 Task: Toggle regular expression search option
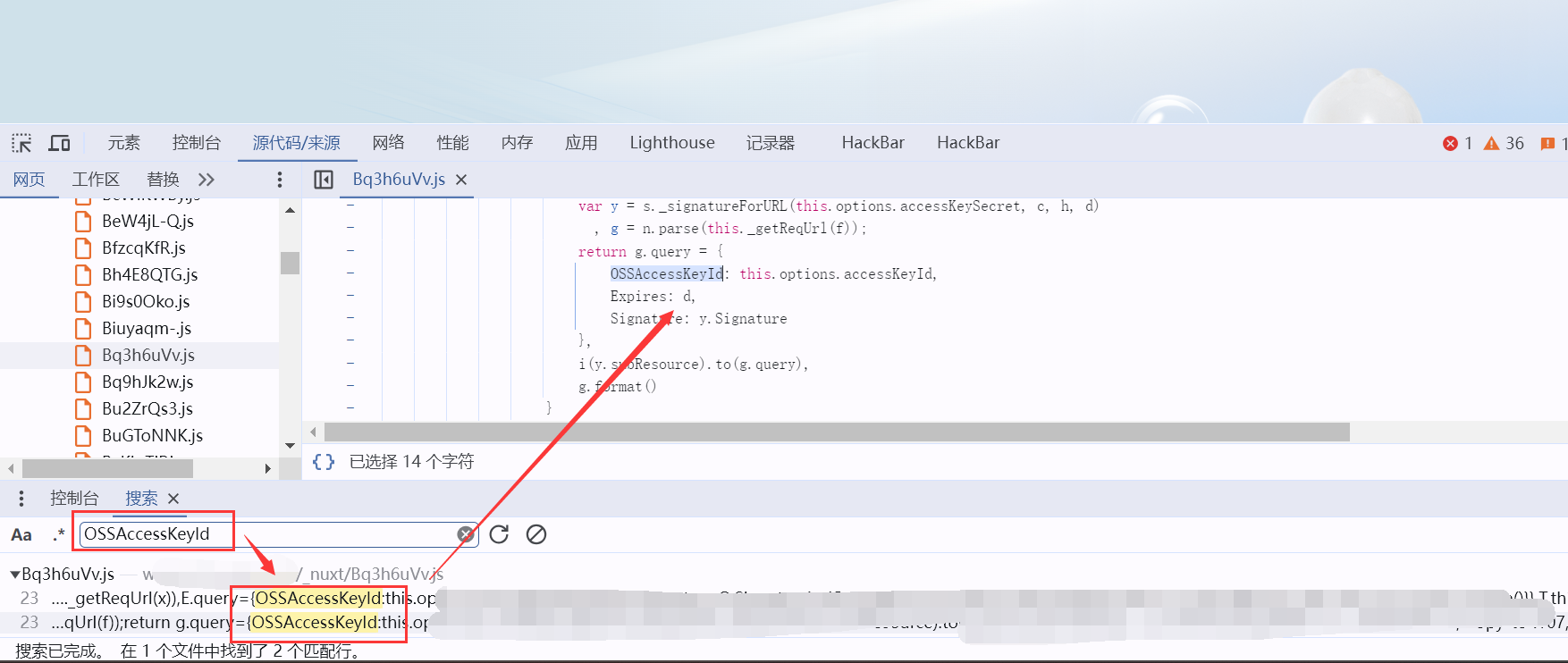58,535
